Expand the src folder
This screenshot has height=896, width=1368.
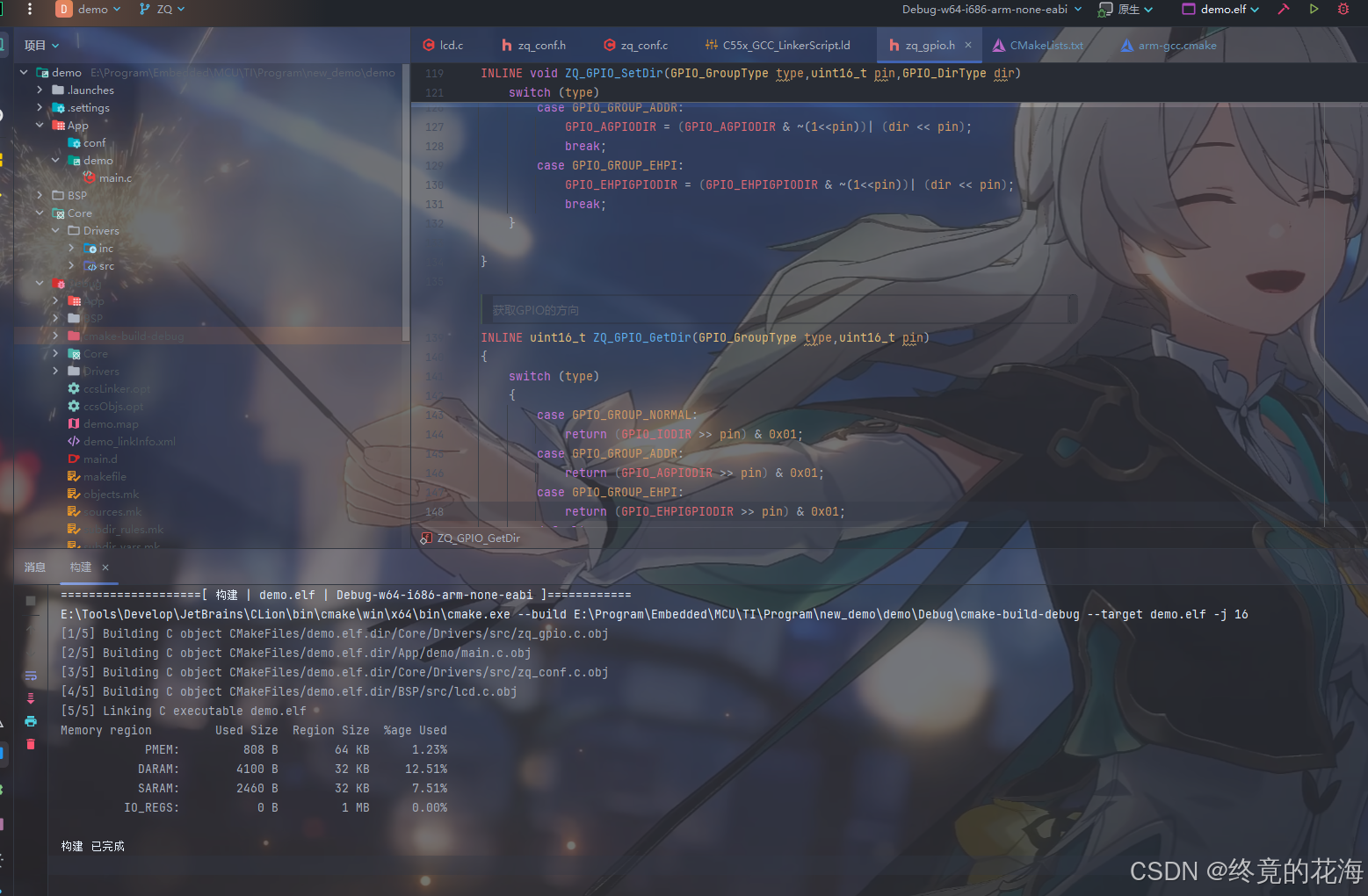click(71, 265)
